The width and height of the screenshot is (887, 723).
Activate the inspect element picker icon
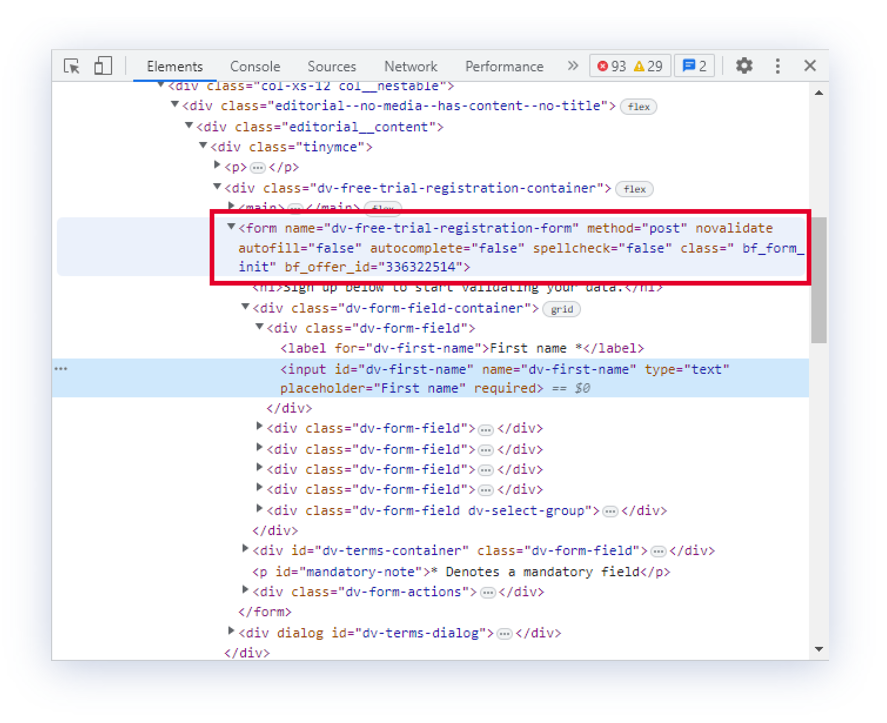[x=72, y=66]
